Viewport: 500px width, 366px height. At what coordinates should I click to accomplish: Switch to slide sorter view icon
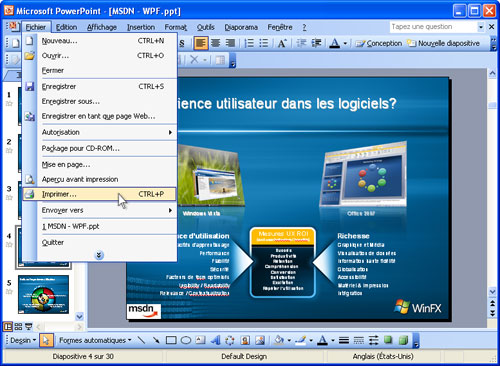pyautogui.click(x=18, y=326)
